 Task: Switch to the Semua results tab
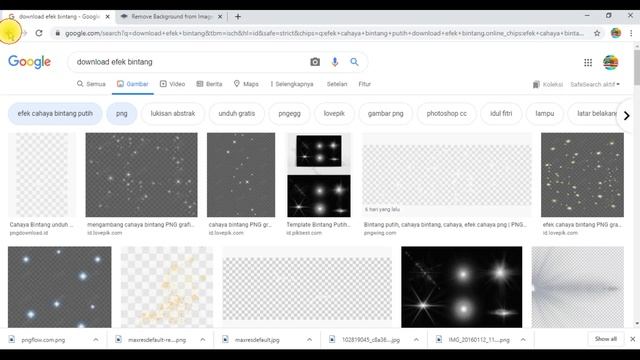[91, 84]
